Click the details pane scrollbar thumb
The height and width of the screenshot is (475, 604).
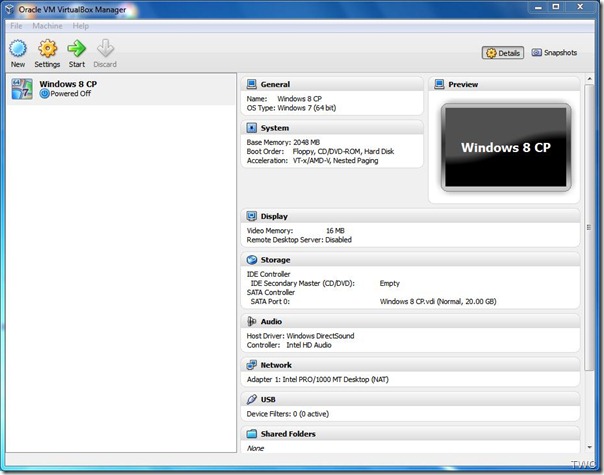(x=589, y=227)
